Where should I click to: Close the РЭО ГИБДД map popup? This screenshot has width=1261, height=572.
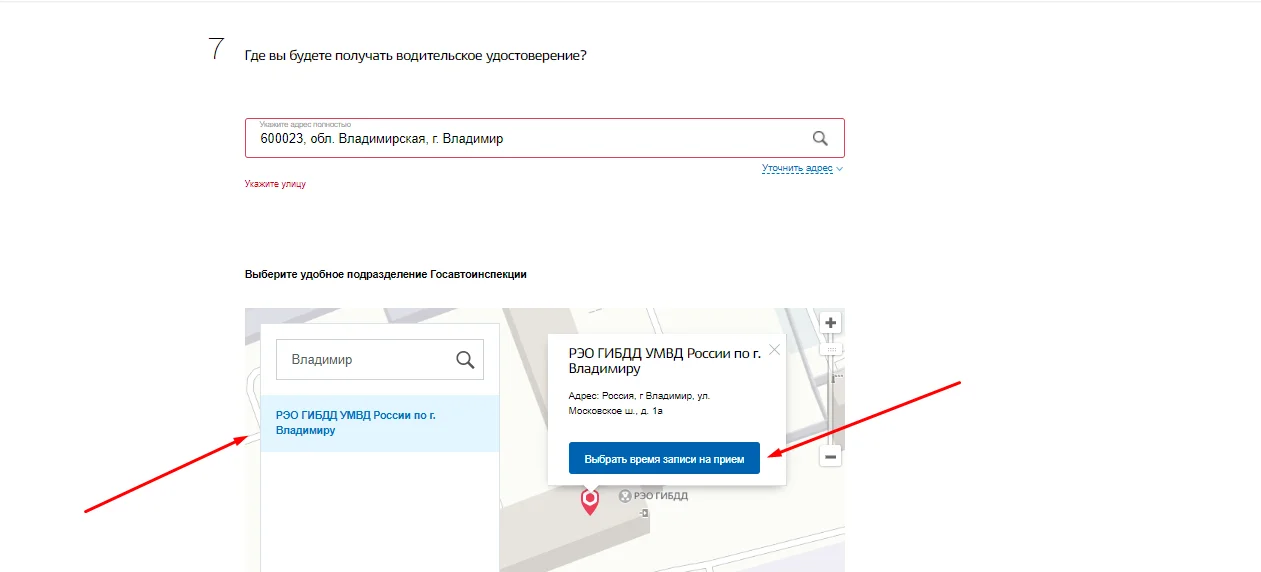click(774, 350)
